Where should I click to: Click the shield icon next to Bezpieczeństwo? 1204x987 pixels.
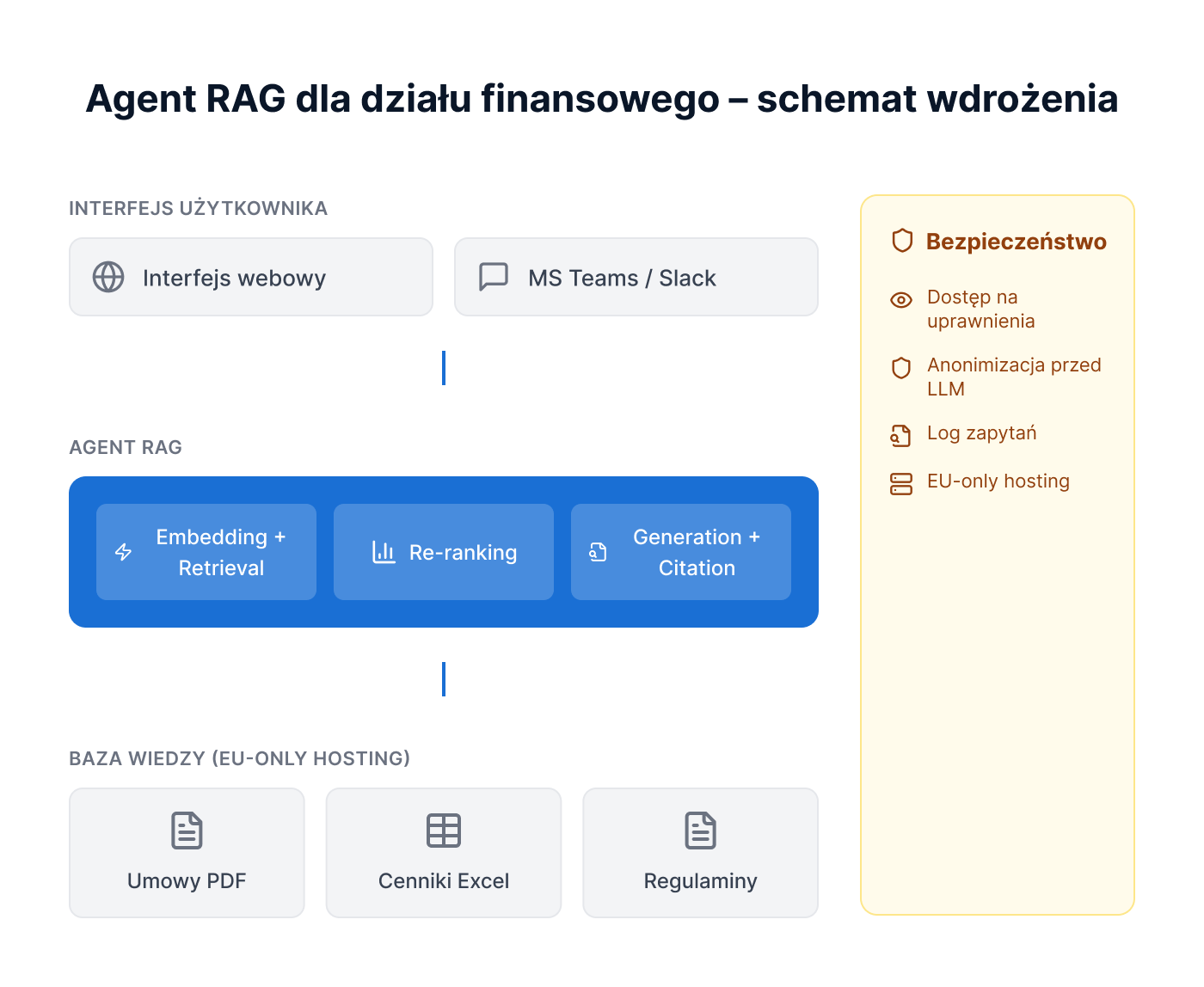[902, 241]
